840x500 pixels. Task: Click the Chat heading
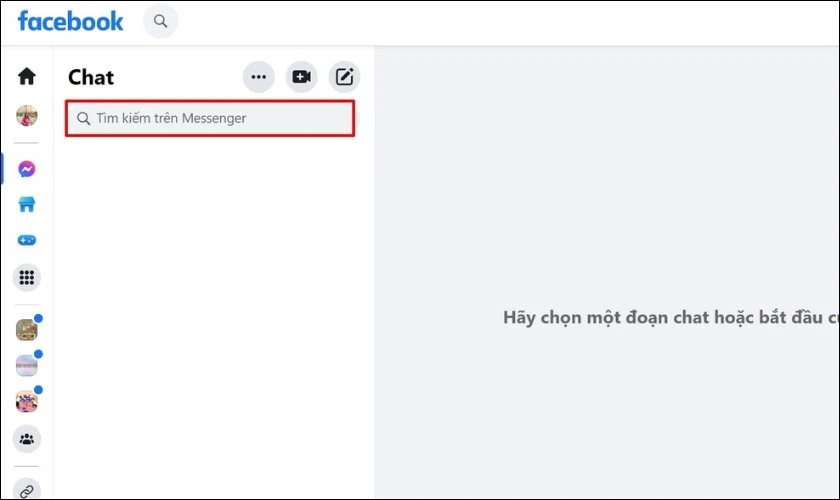[91, 77]
